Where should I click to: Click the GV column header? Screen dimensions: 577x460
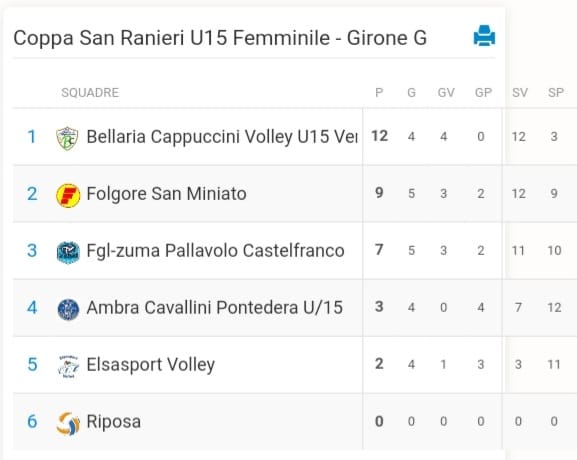(x=446, y=92)
